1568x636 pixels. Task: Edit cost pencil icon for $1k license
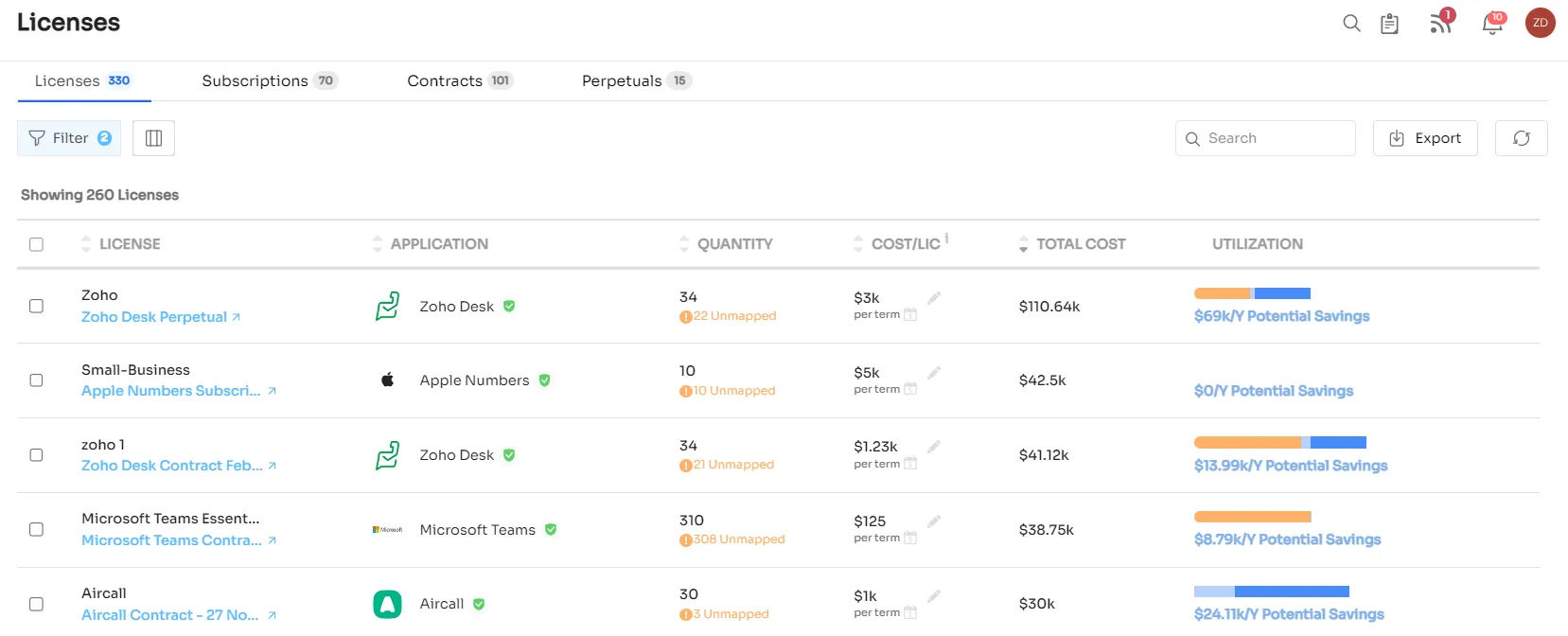pos(934,596)
